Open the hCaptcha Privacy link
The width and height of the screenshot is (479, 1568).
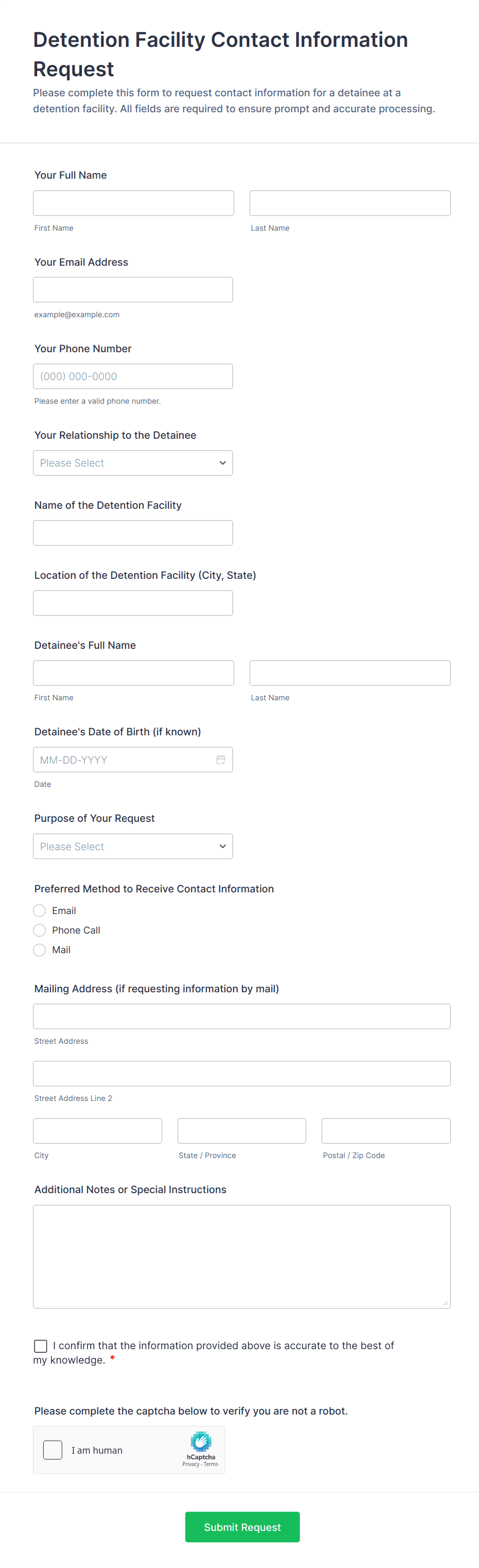[191, 1464]
